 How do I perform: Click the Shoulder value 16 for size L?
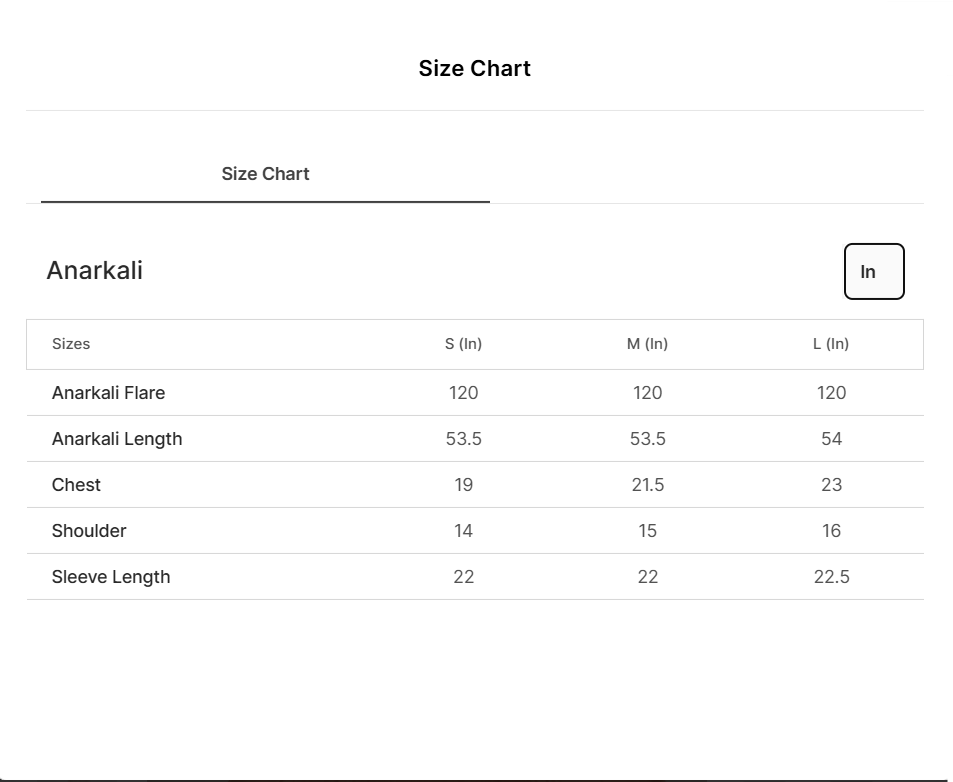(x=831, y=531)
